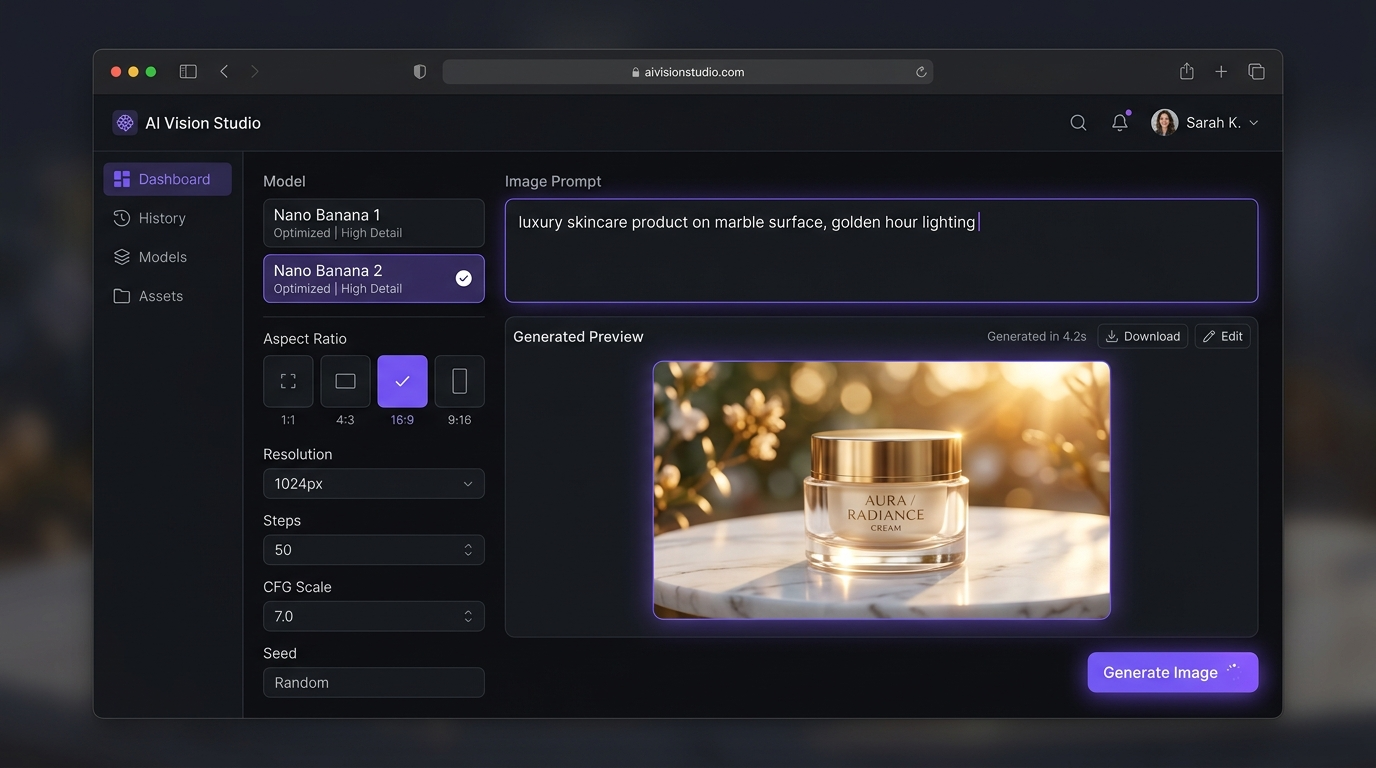Click the new tab plus icon

coord(1221,72)
